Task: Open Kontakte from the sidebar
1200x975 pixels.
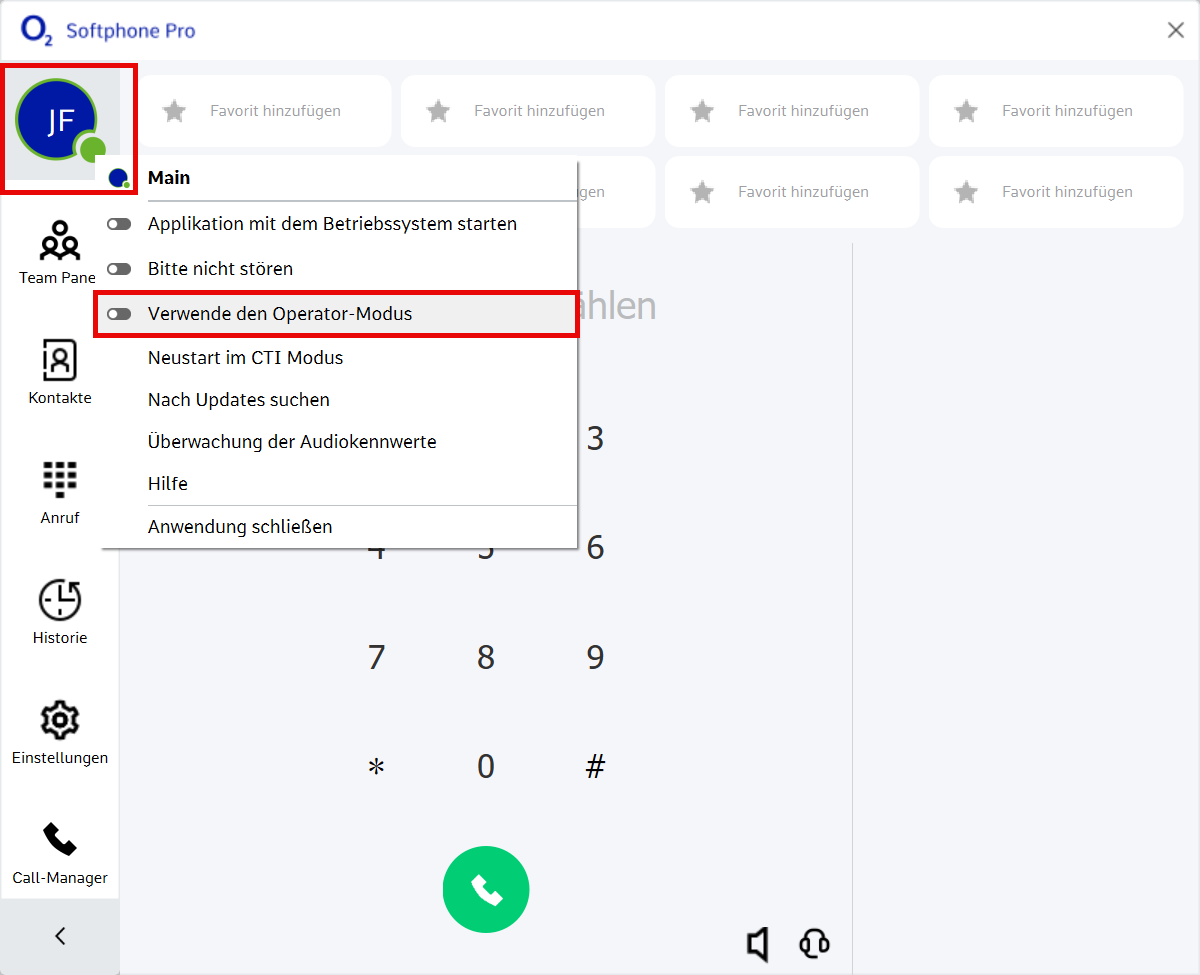Action: (x=59, y=362)
